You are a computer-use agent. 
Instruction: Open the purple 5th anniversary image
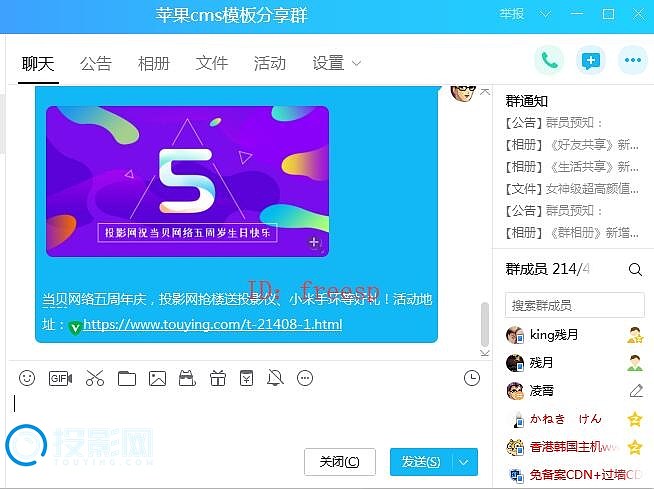[187, 181]
